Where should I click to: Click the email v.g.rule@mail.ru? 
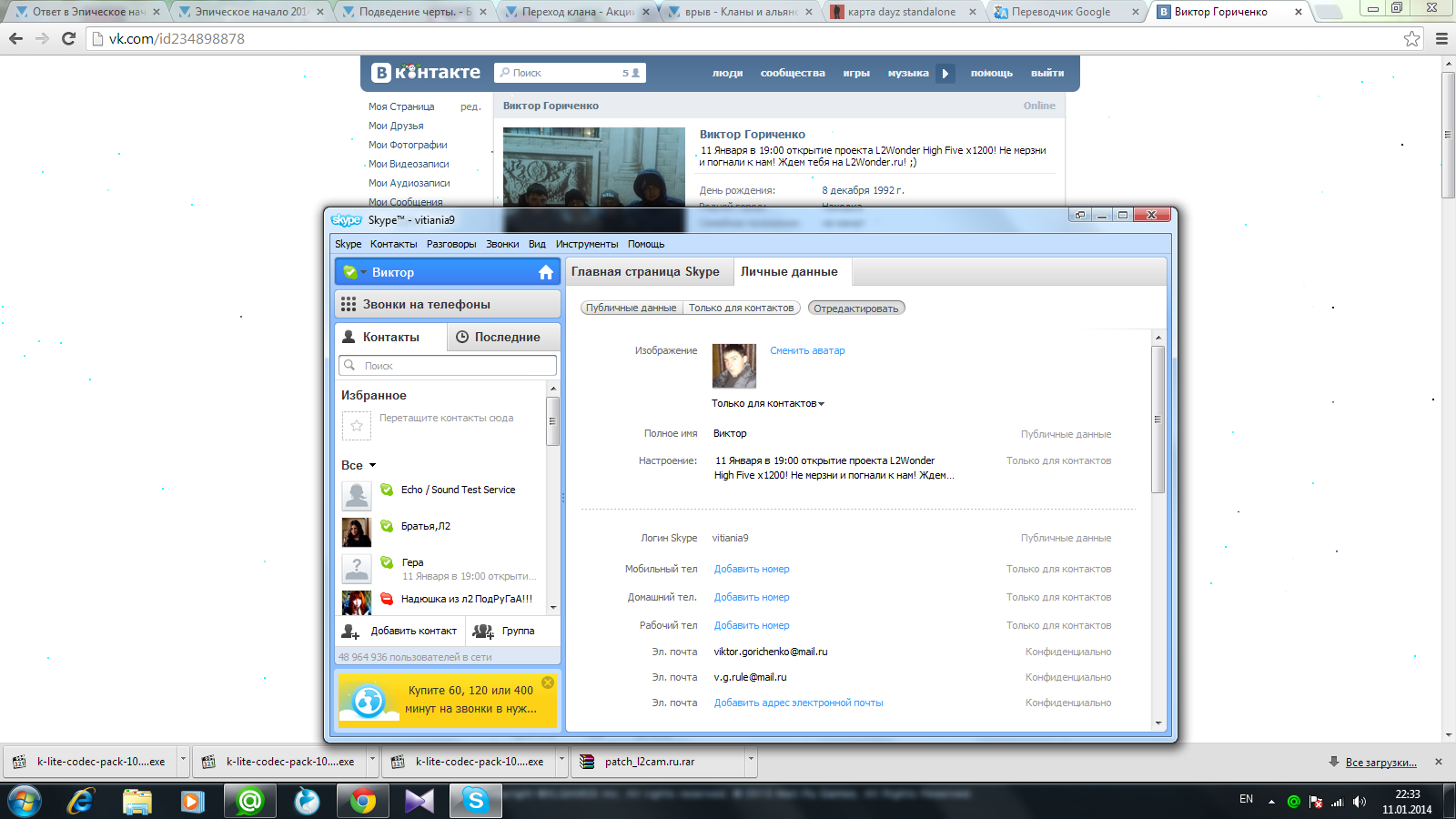[750, 677]
